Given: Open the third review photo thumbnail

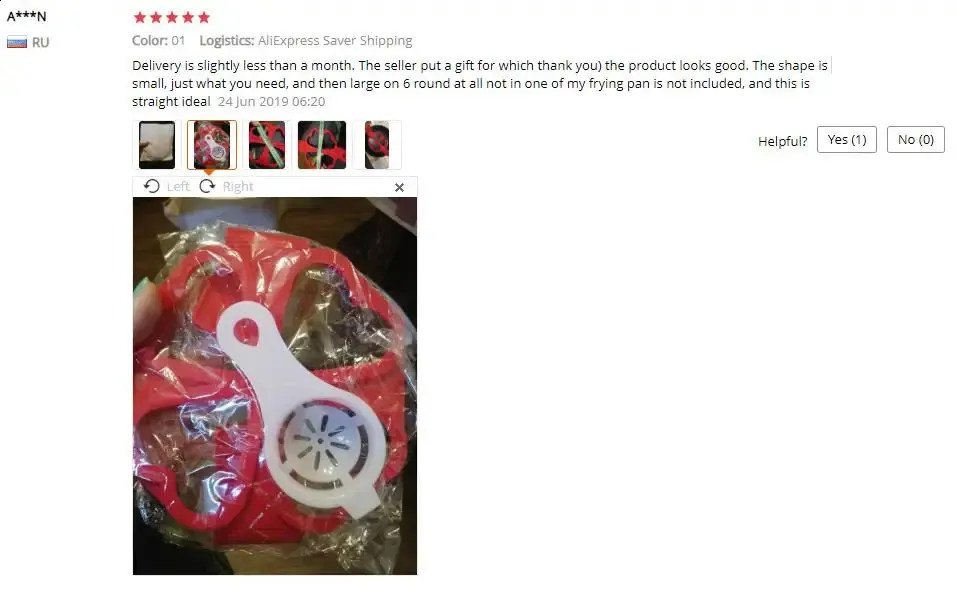Looking at the screenshot, I should 267,145.
